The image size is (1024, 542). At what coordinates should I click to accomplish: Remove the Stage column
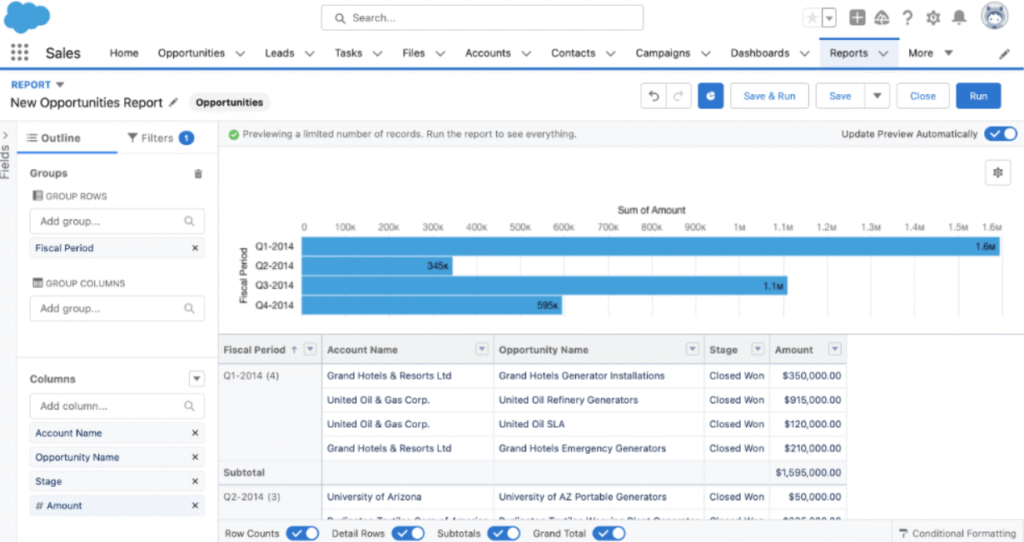(x=195, y=481)
